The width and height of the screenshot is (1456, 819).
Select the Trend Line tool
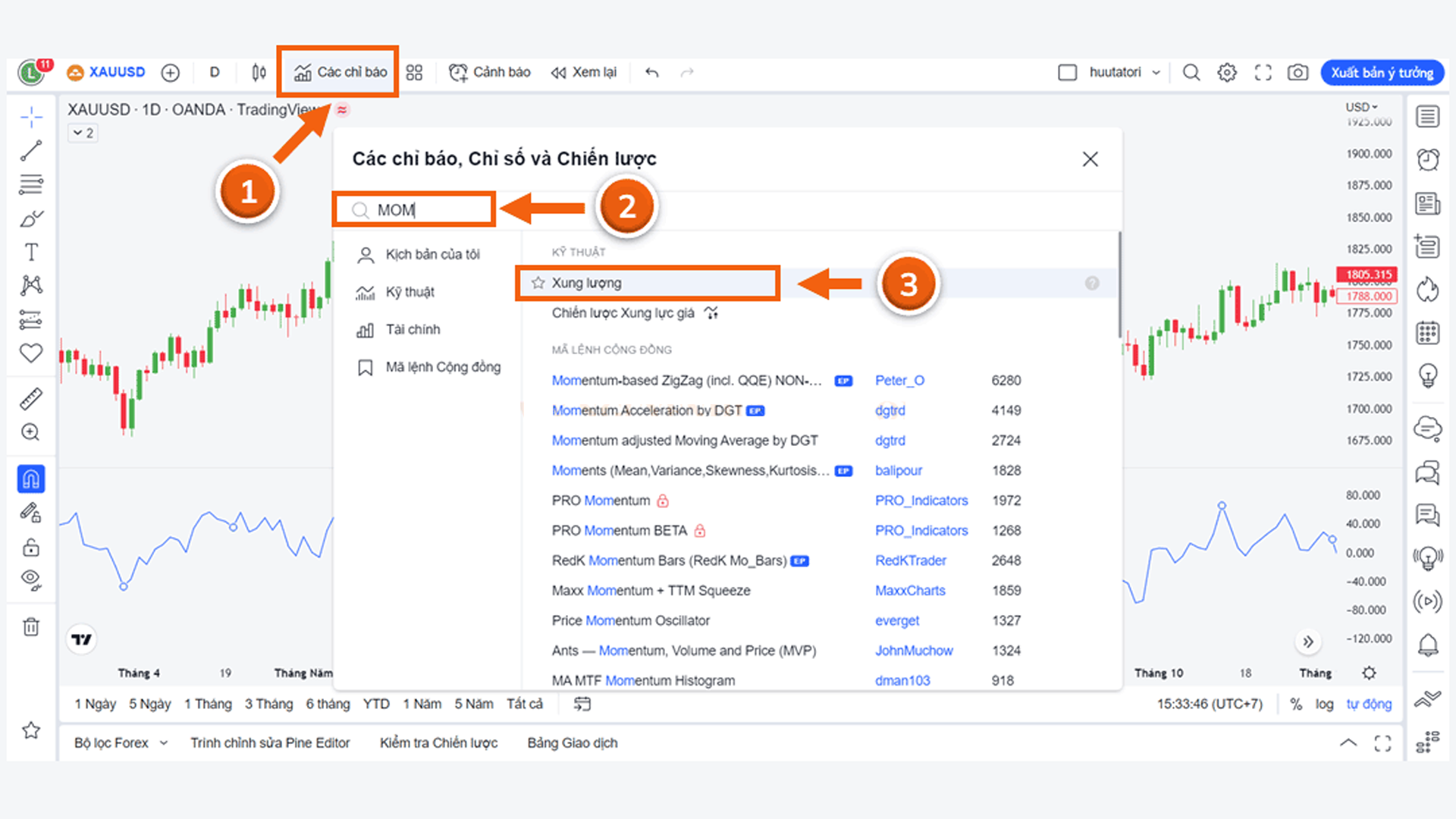coord(31,149)
